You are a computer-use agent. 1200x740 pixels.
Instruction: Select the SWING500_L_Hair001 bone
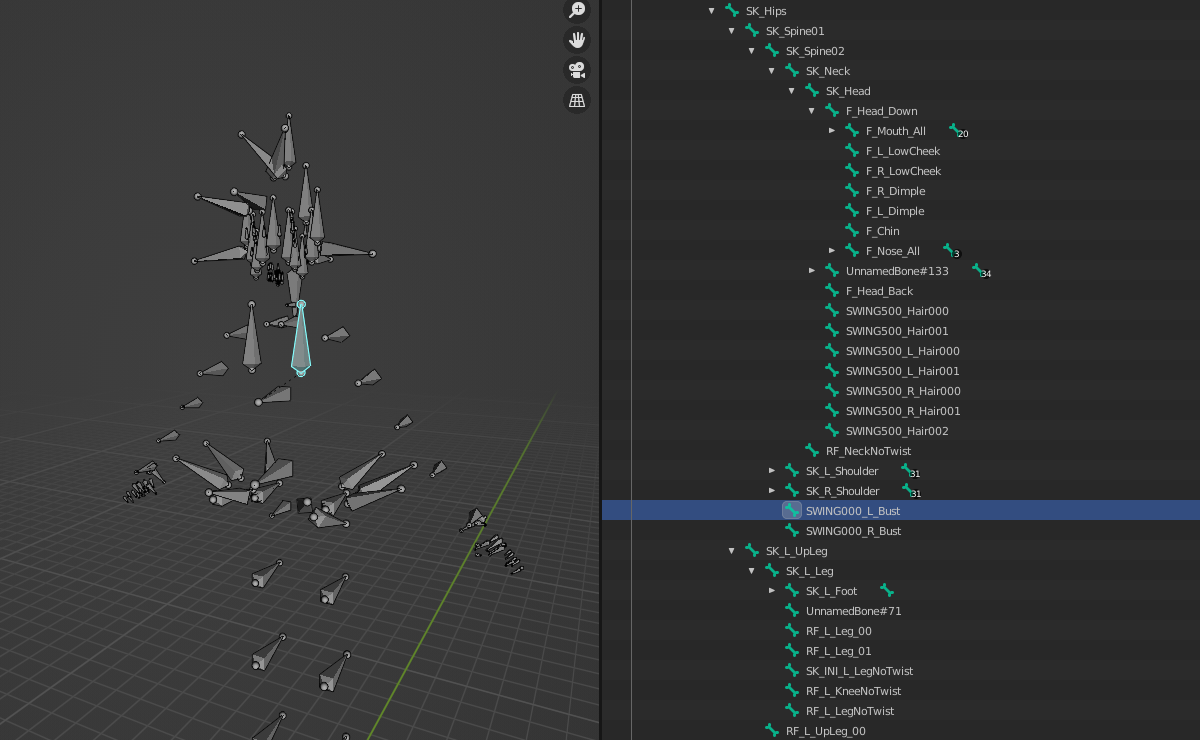click(x=903, y=371)
